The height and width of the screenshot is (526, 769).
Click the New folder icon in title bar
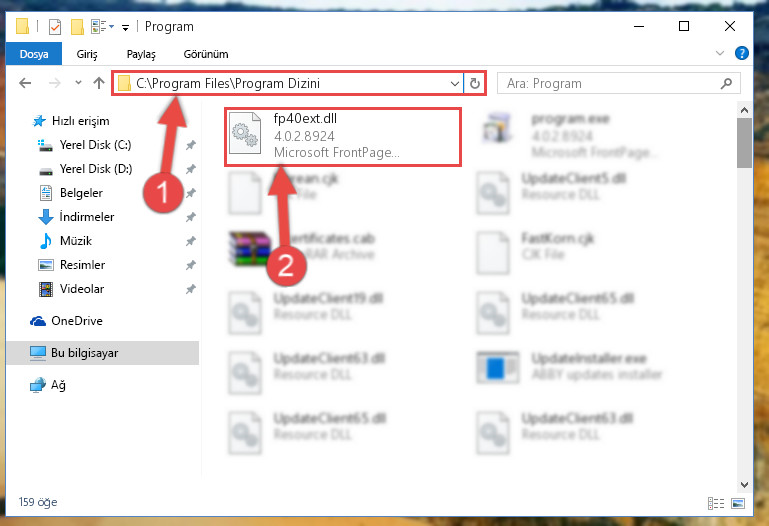coord(77,27)
